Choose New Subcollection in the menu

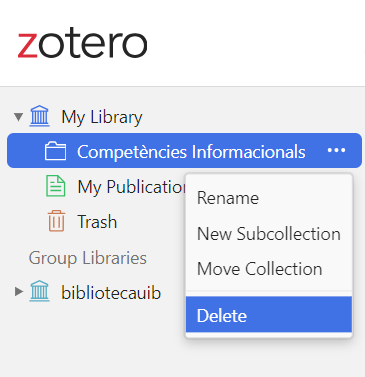pos(269,234)
